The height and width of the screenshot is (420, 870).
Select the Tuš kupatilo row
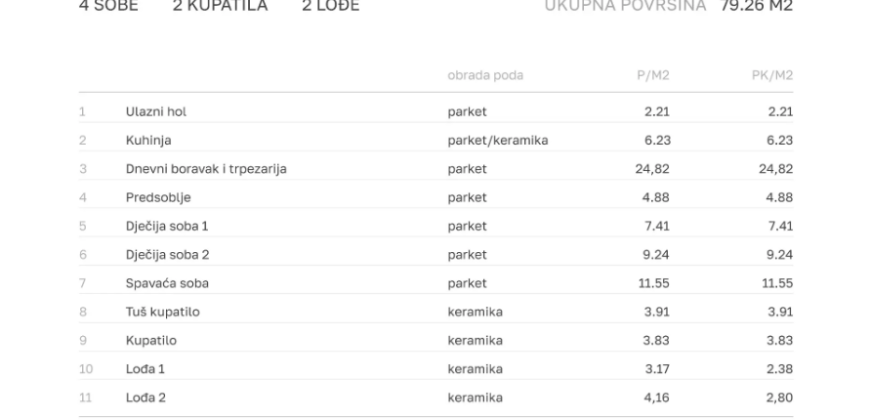pos(436,312)
